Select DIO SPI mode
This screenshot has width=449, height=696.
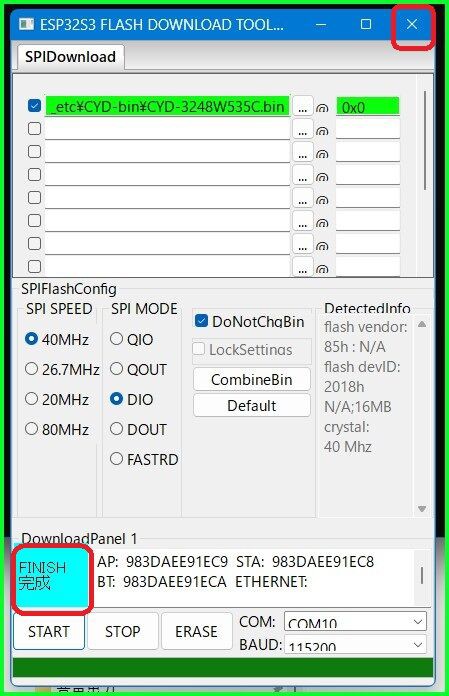pos(132,399)
